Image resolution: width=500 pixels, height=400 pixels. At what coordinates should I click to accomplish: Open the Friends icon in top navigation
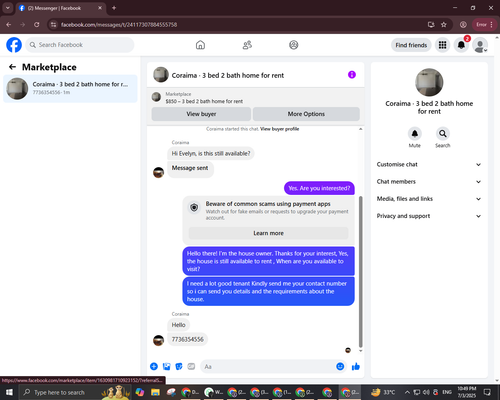click(247, 45)
